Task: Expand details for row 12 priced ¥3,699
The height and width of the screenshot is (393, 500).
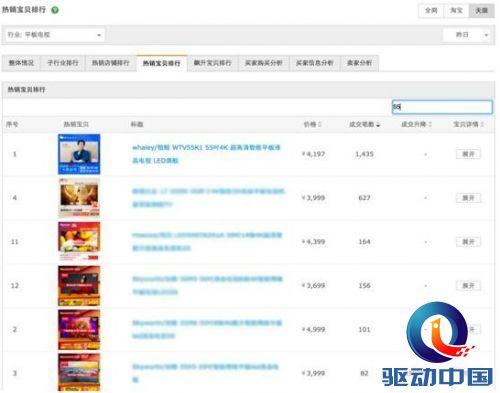Action: 468,285
